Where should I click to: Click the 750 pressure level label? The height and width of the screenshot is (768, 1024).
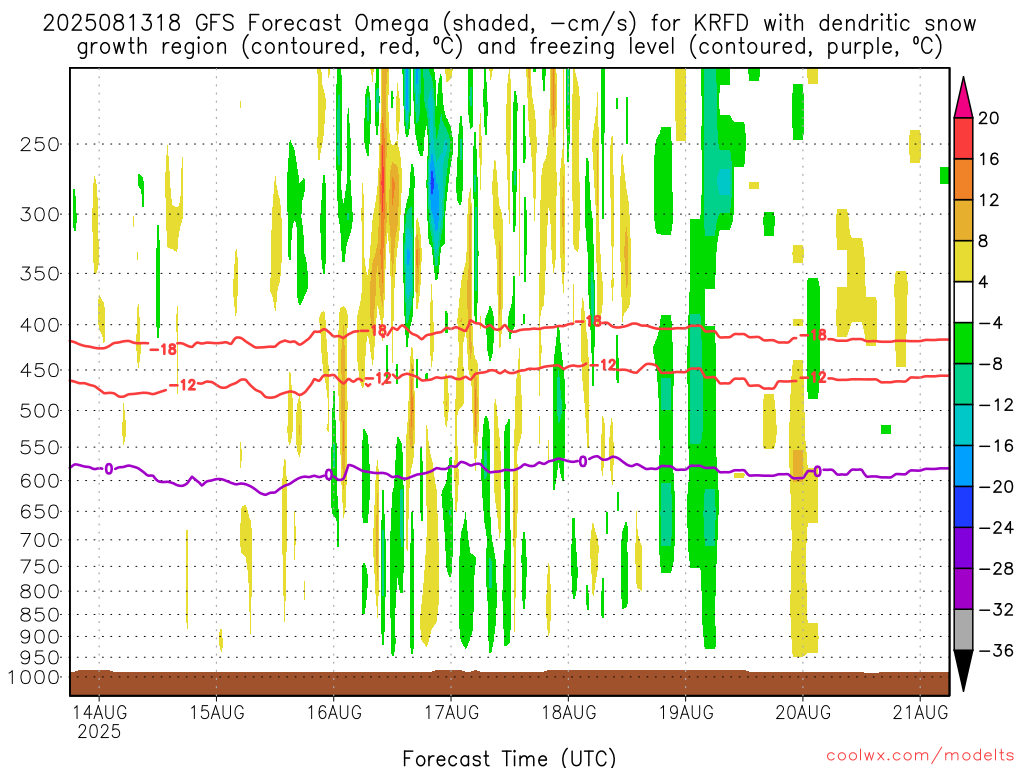coord(40,567)
